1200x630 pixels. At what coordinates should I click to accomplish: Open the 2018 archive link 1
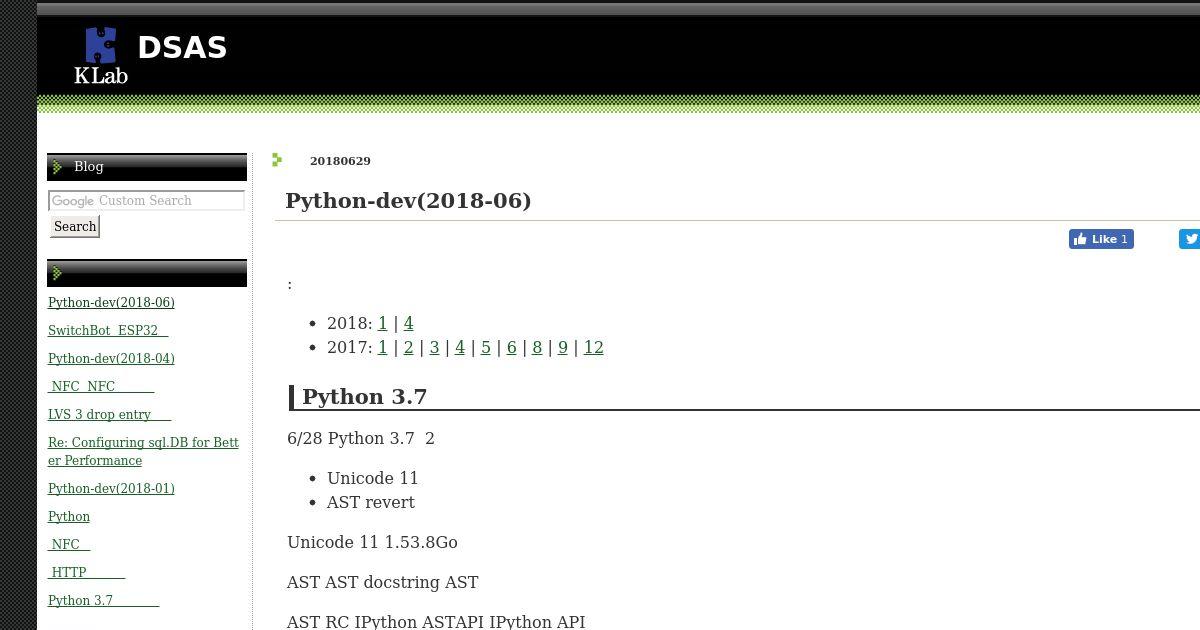(x=382, y=324)
